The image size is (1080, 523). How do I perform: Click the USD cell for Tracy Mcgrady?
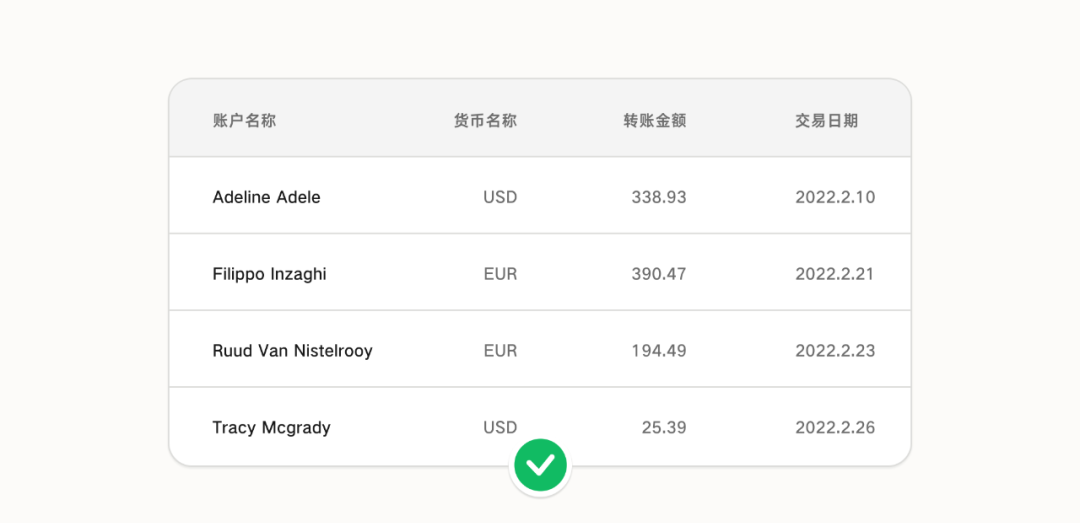(x=500, y=427)
